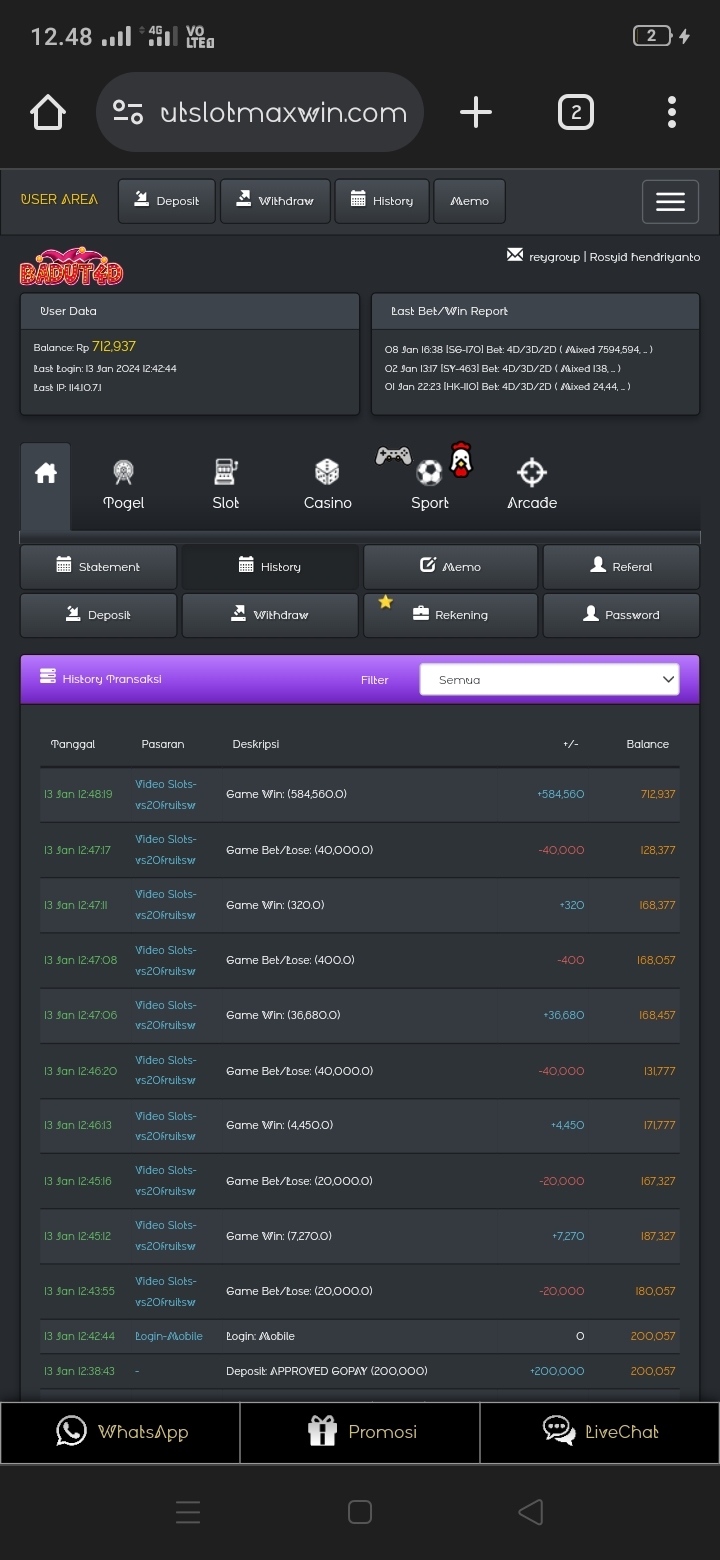Tap the browser address bar URL
This screenshot has width=720, height=1560.
coord(283,113)
